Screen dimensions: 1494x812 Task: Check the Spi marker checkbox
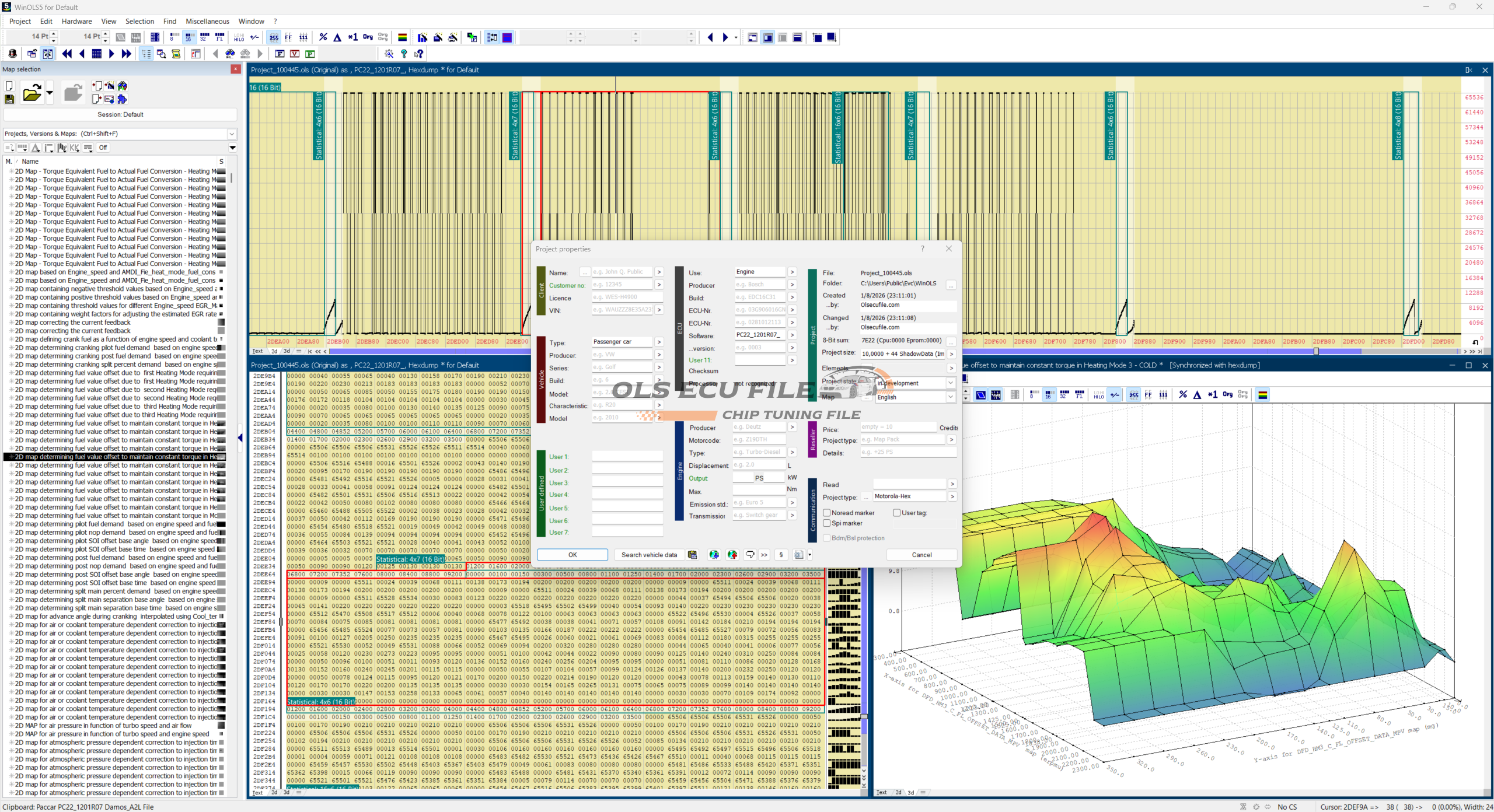click(x=827, y=523)
